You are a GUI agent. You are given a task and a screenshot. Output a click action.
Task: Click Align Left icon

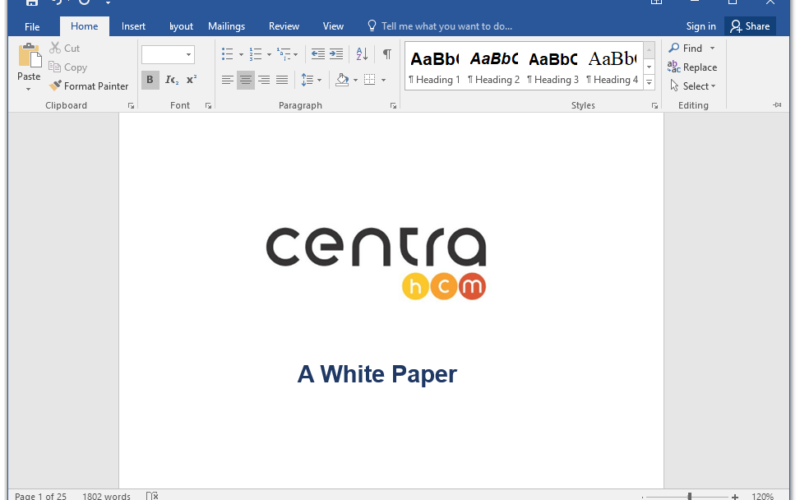[228, 80]
